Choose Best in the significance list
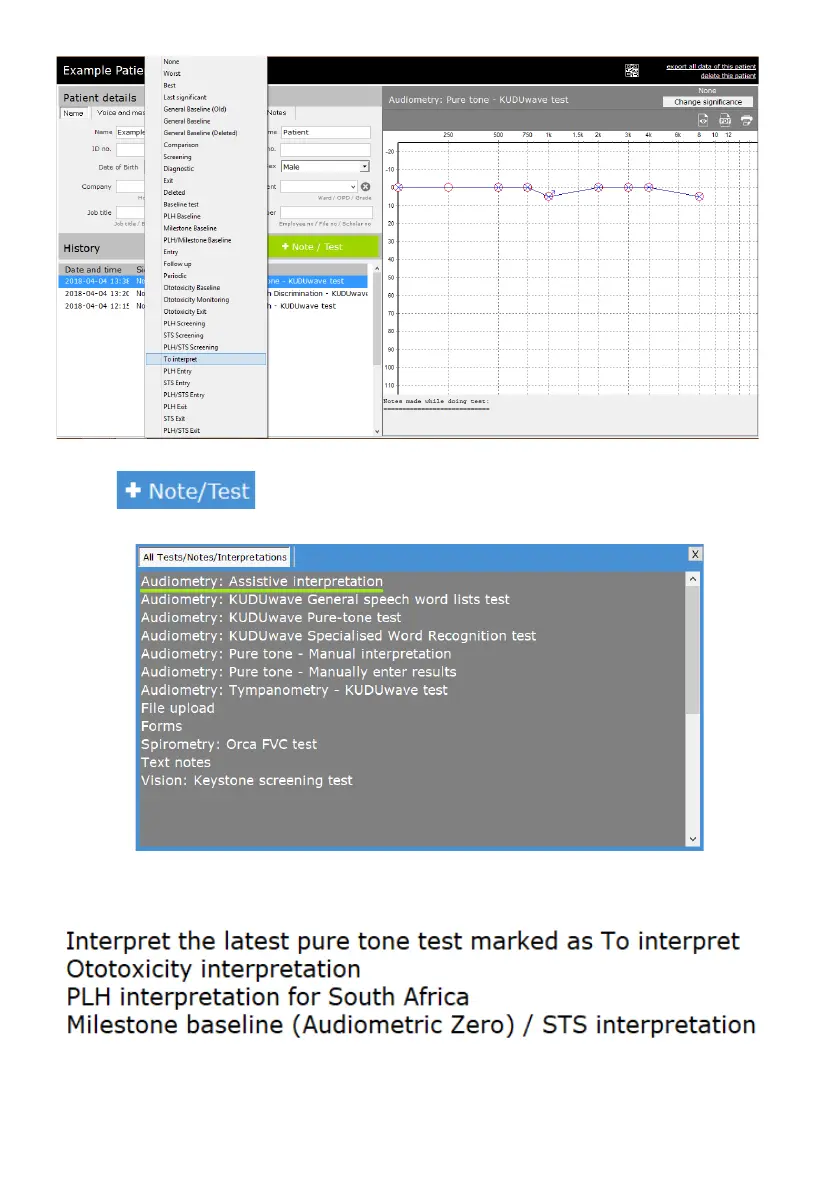Image resolution: width=840 pixels, height=1189 pixels. pos(170,86)
